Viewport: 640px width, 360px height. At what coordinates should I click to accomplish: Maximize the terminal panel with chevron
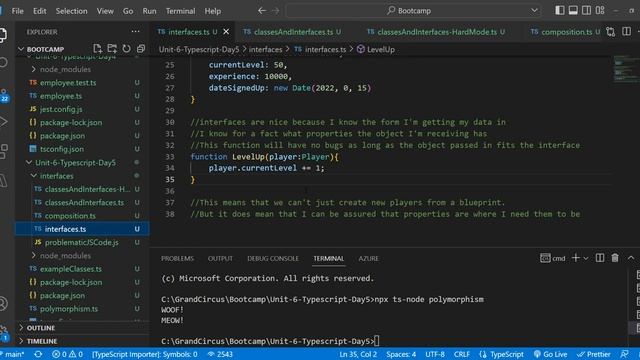pyautogui.click(x=631, y=258)
